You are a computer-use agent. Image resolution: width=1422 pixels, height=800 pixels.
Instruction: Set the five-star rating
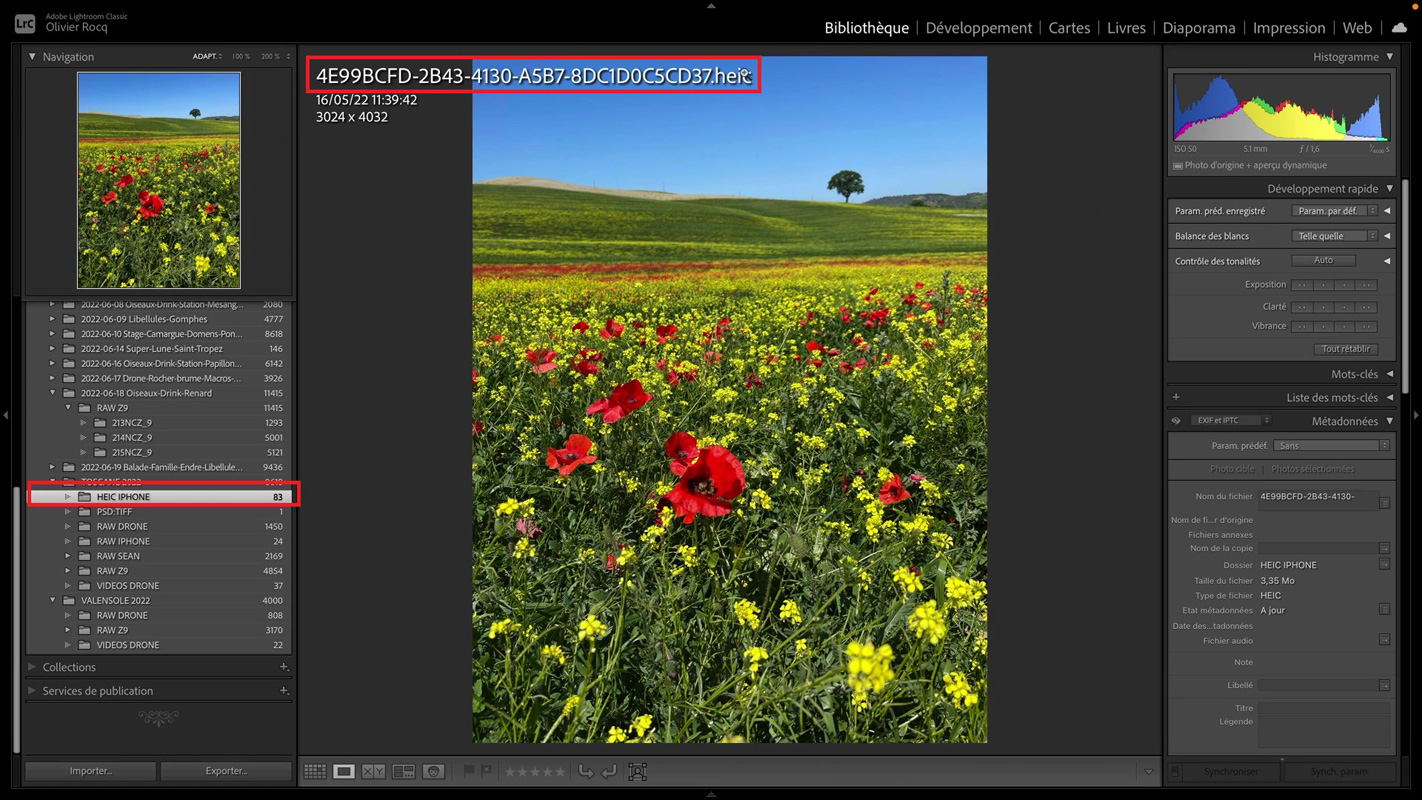[560, 771]
